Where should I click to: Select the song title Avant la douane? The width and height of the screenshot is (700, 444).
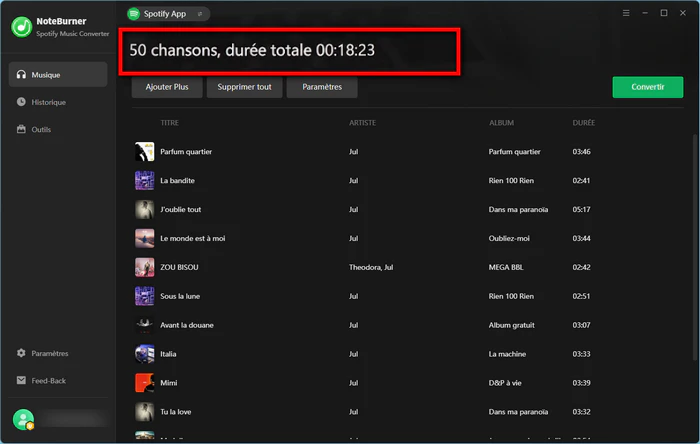pos(187,325)
